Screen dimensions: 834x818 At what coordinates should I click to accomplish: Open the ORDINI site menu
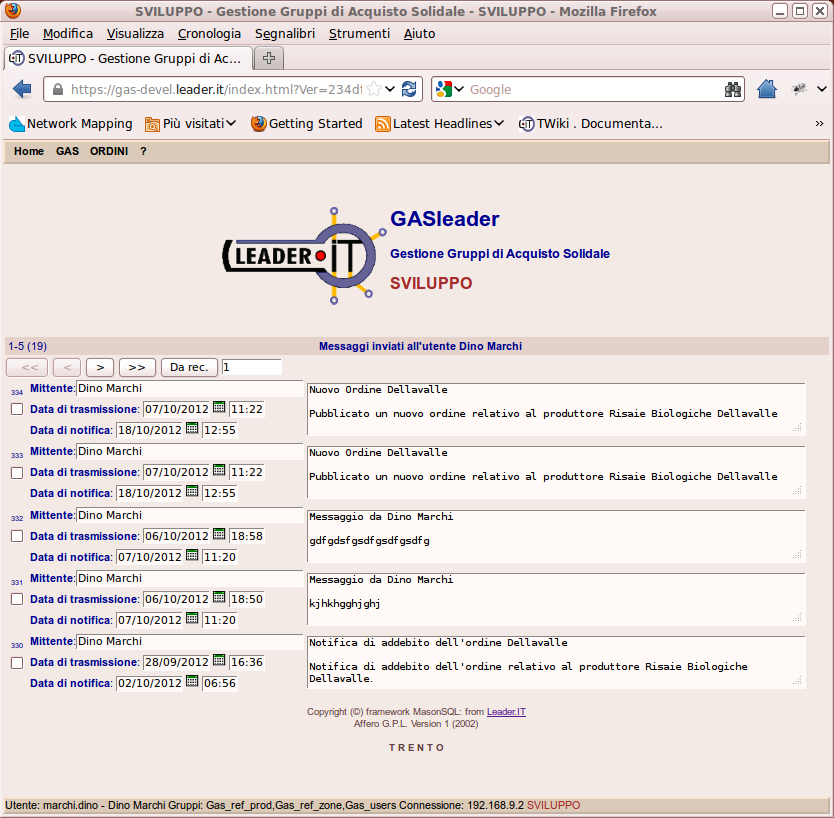click(x=109, y=151)
